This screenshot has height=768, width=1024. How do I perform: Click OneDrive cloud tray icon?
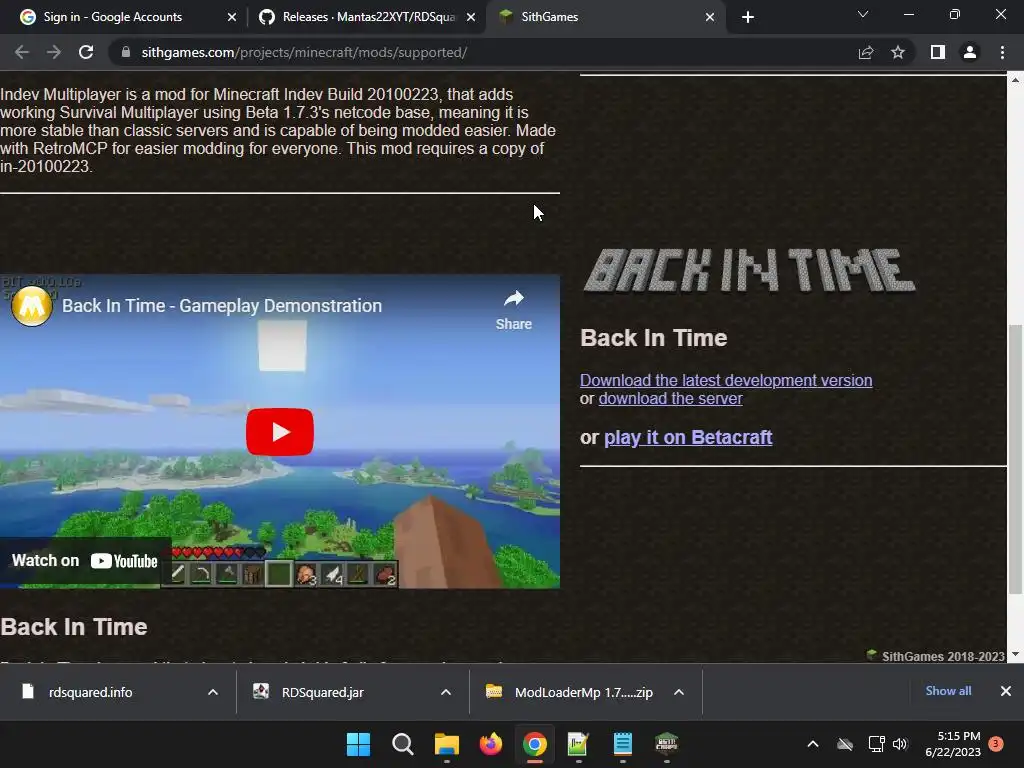845,744
